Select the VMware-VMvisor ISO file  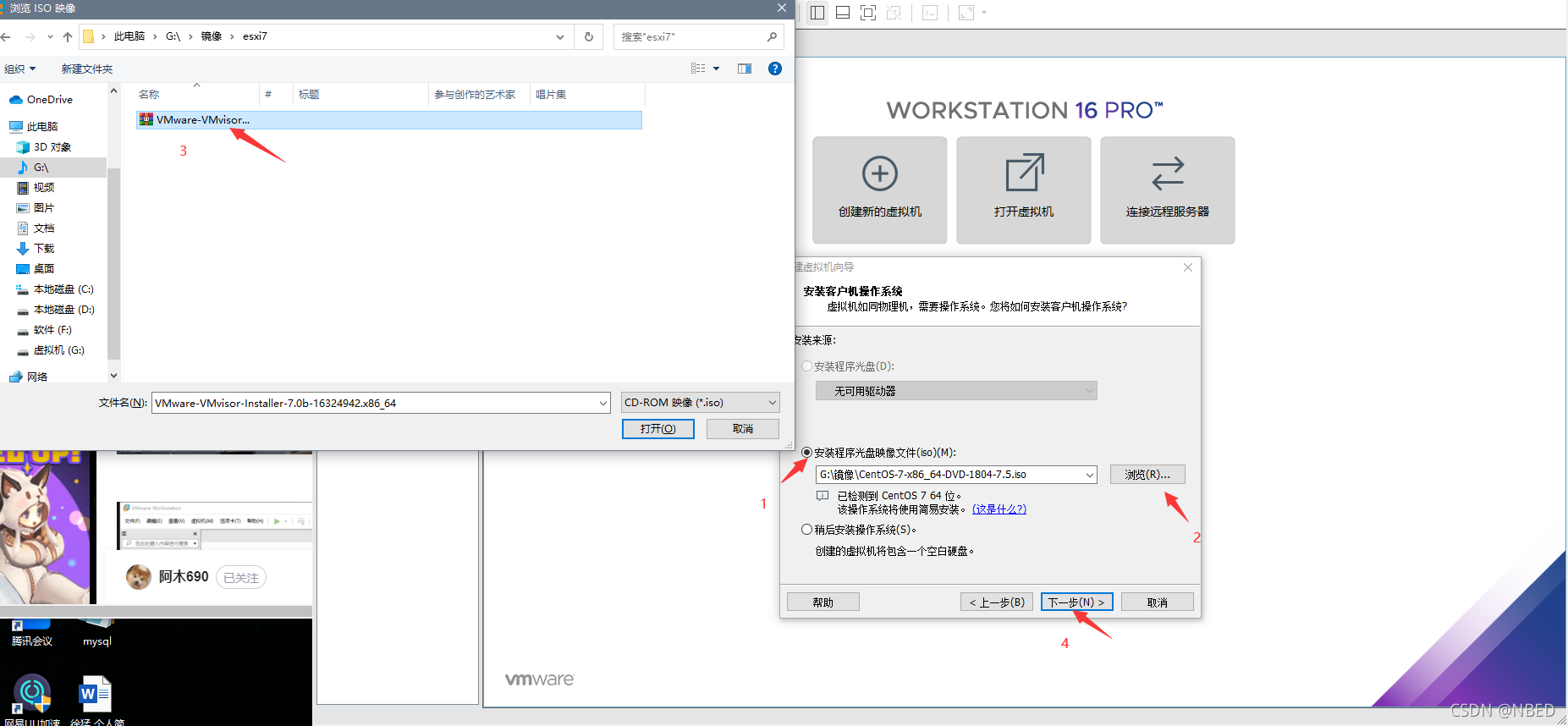tap(389, 120)
